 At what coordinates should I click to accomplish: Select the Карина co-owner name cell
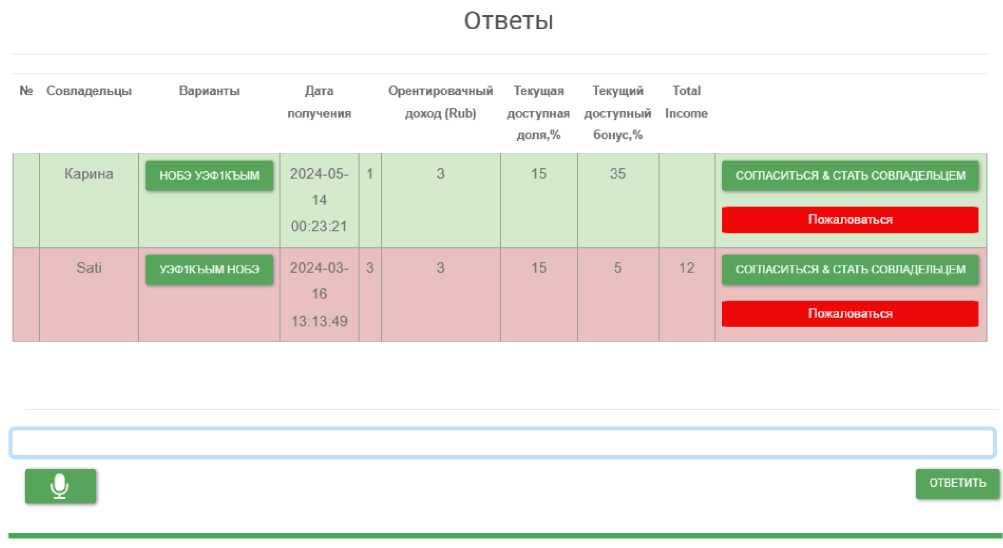89,174
